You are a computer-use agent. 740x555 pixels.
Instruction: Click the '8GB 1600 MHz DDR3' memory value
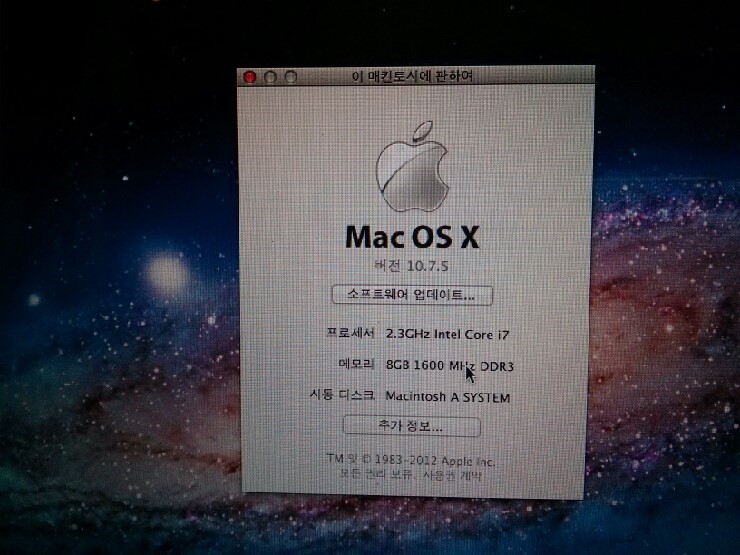447,365
